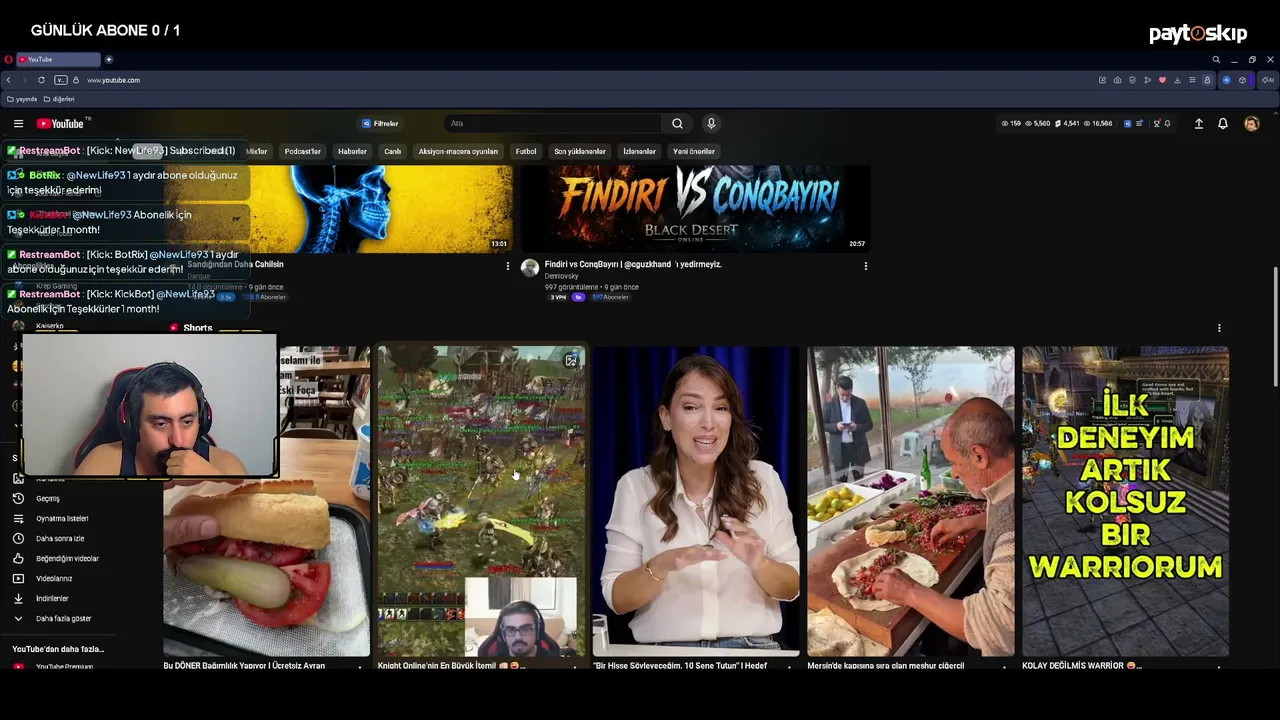This screenshot has height=720, width=1280.
Task: Open a new browser tab
Action: click(x=109, y=59)
